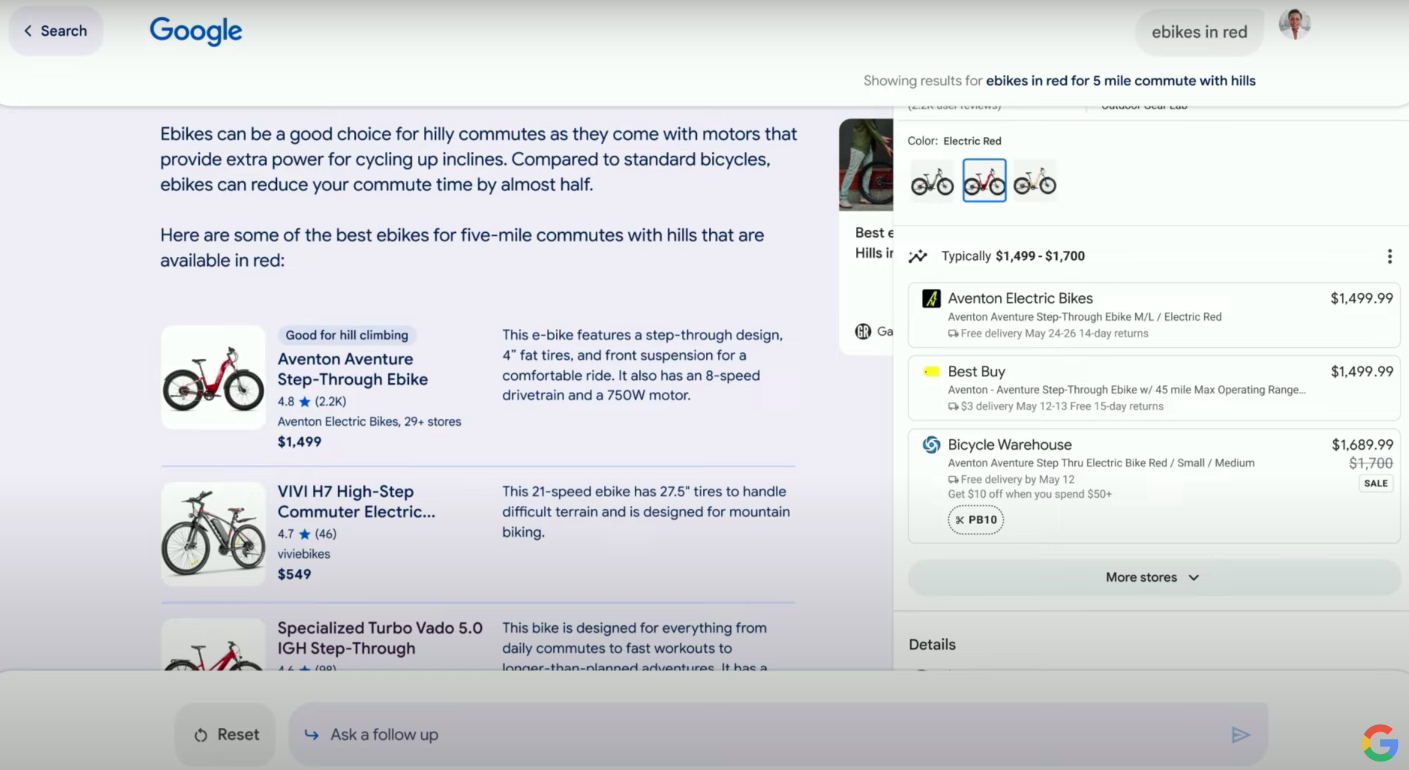Click the 'Good for hill climbing' tag
1409x770 pixels.
coord(347,335)
